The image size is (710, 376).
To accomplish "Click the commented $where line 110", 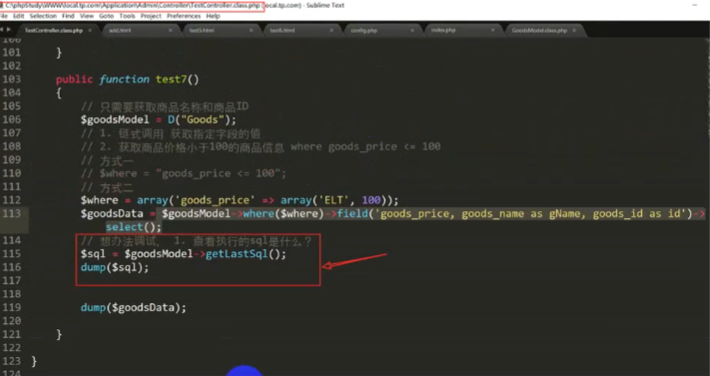I will (x=183, y=174).
